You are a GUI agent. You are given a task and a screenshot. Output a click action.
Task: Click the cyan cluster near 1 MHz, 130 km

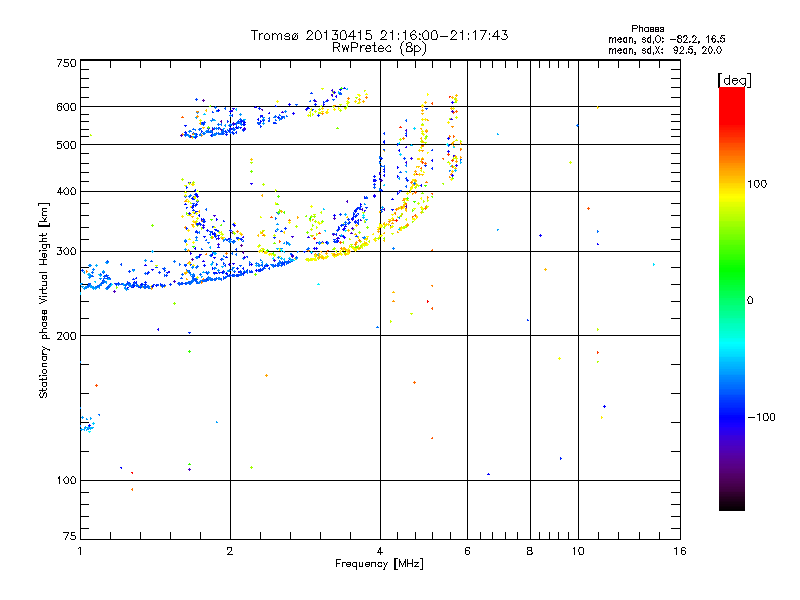click(x=88, y=425)
